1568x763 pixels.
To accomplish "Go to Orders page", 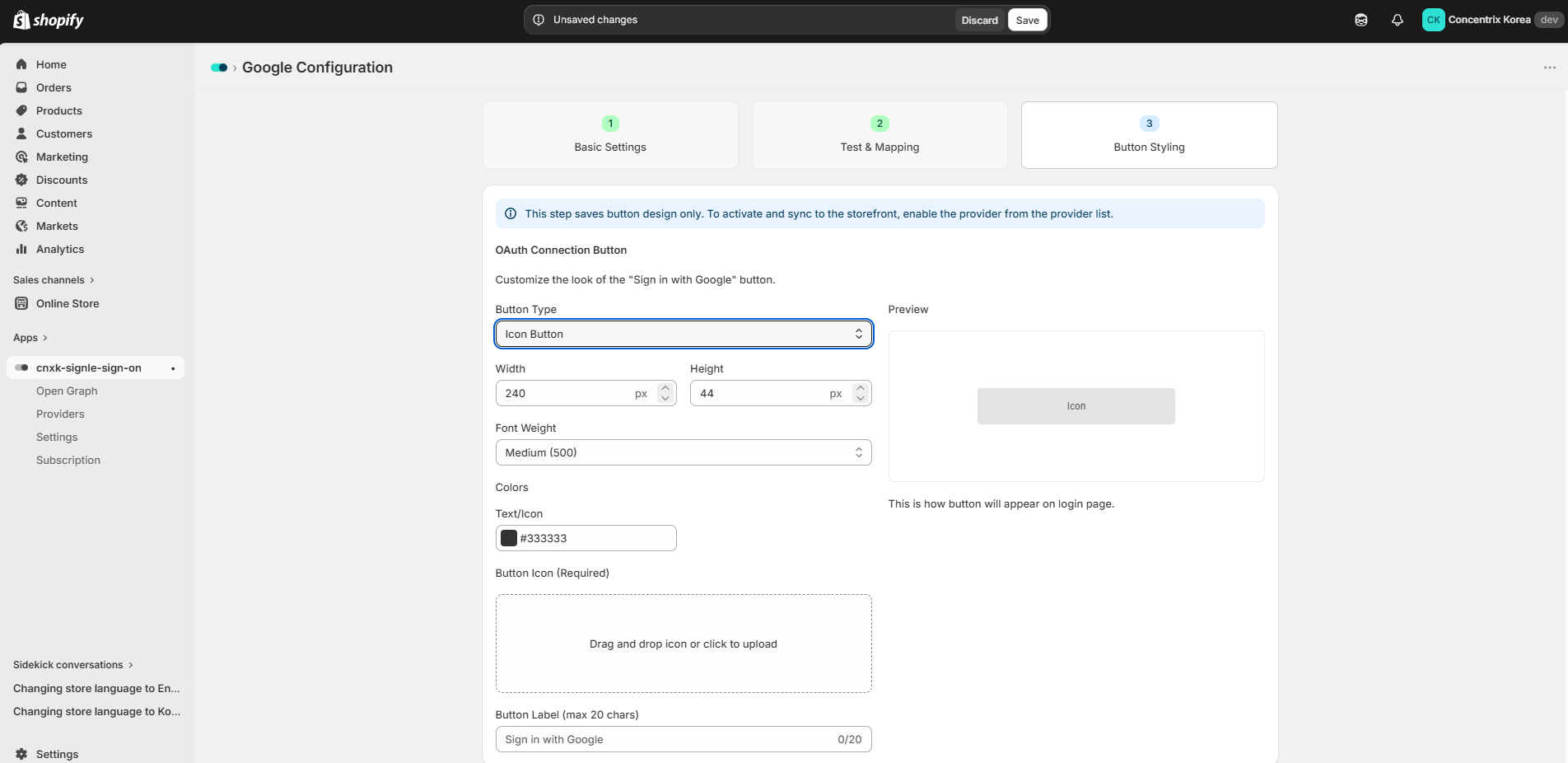I will (54, 87).
